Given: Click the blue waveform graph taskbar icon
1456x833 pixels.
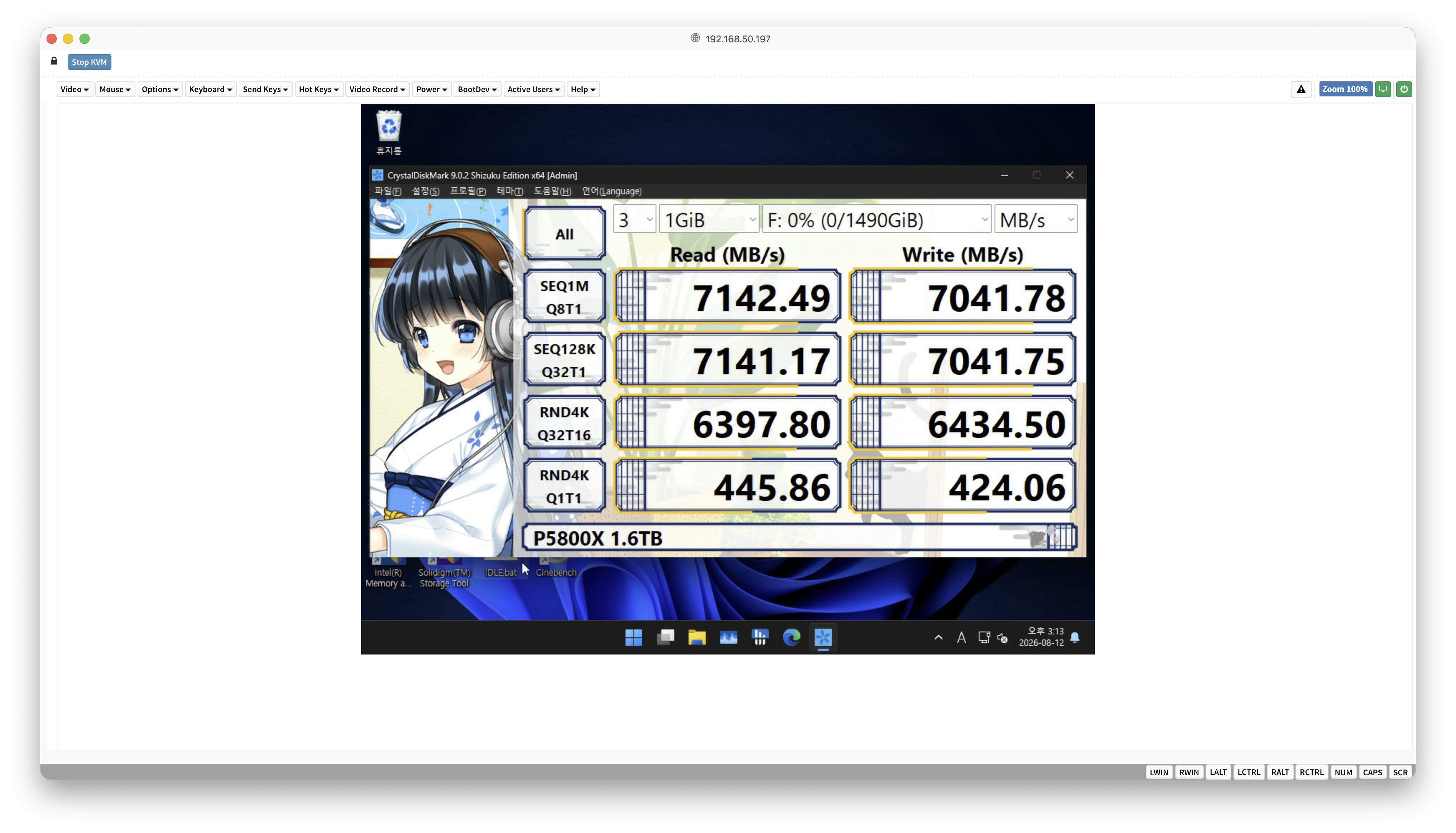Looking at the screenshot, I should [x=728, y=637].
